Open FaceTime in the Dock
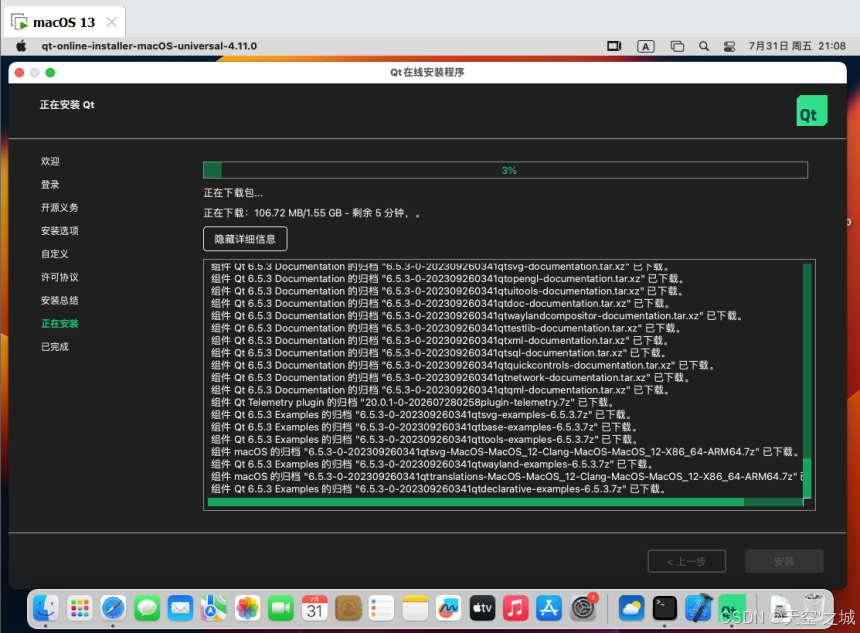 point(281,608)
